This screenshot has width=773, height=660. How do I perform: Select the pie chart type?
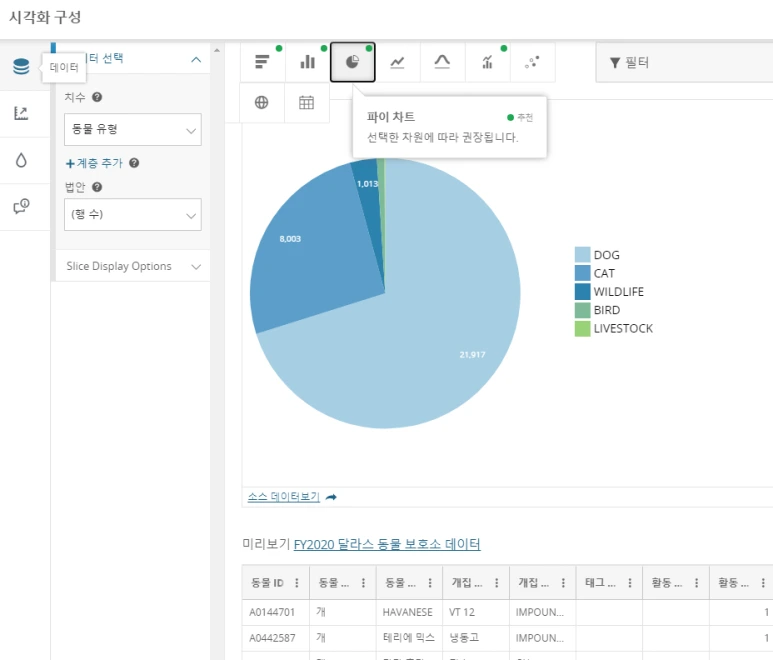click(352, 62)
